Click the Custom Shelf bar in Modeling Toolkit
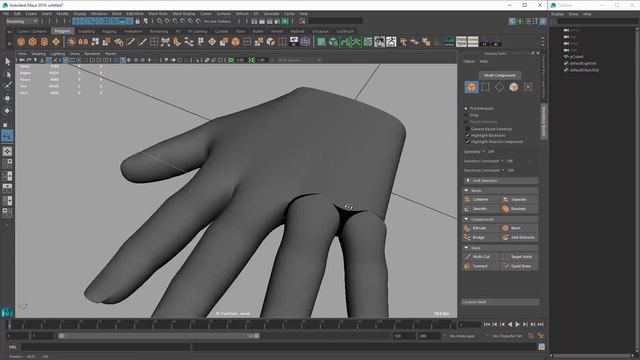The width and height of the screenshot is (640, 360). (x=500, y=302)
